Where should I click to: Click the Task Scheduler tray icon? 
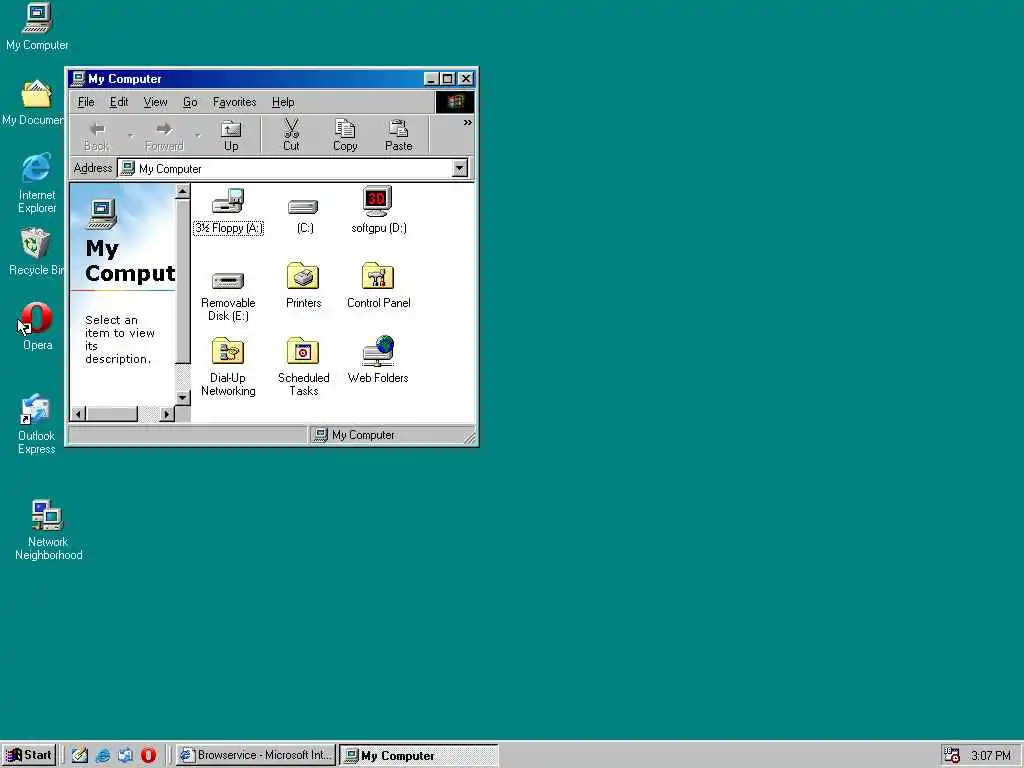[x=952, y=756]
